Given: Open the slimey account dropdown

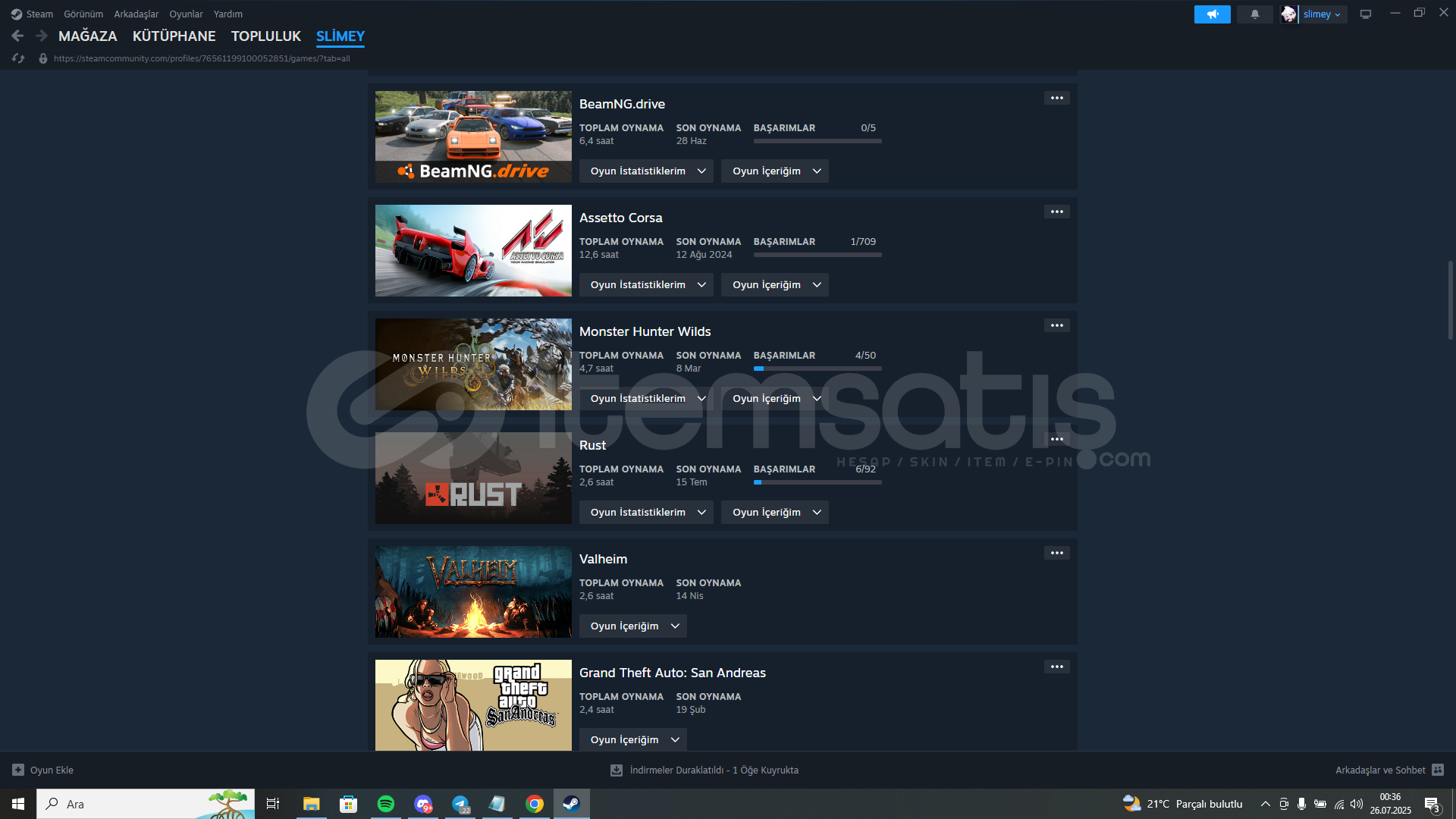Looking at the screenshot, I should (1322, 14).
